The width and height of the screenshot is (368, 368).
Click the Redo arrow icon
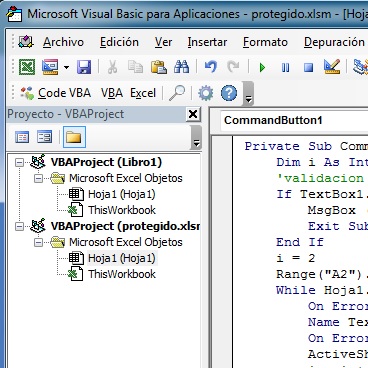[x=233, y=67]
